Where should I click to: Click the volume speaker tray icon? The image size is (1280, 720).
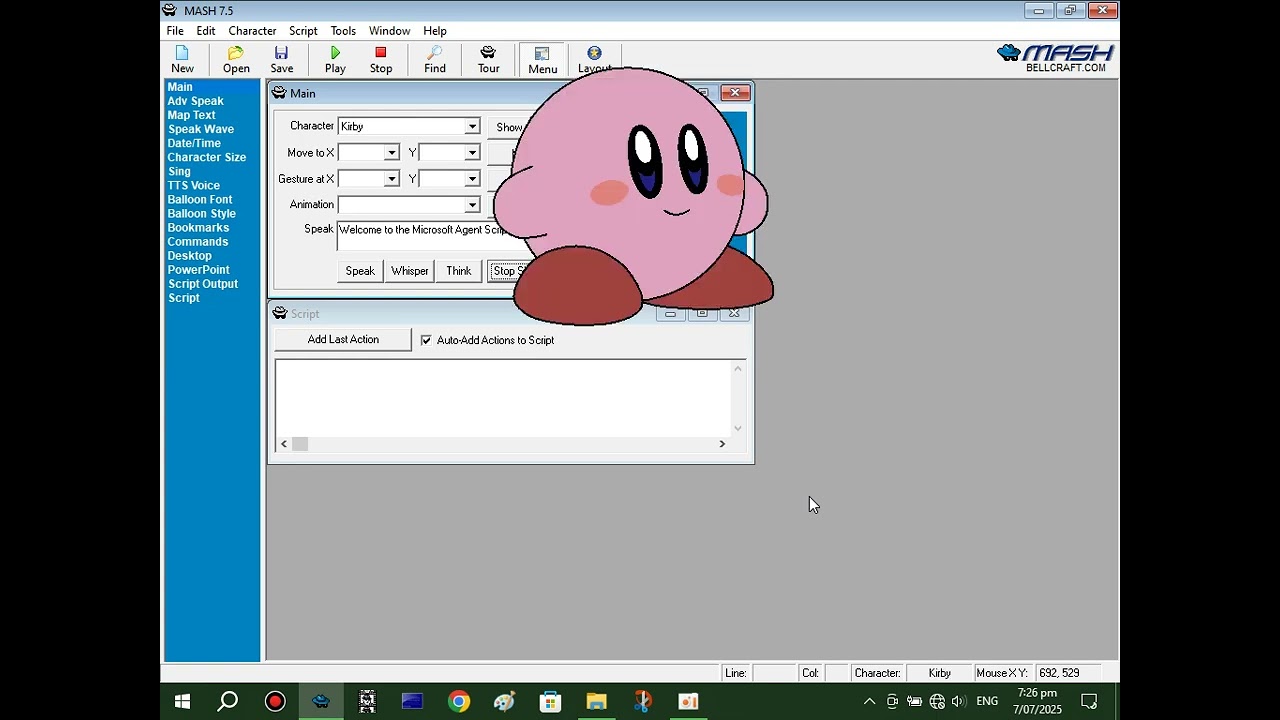coord(959,702)
